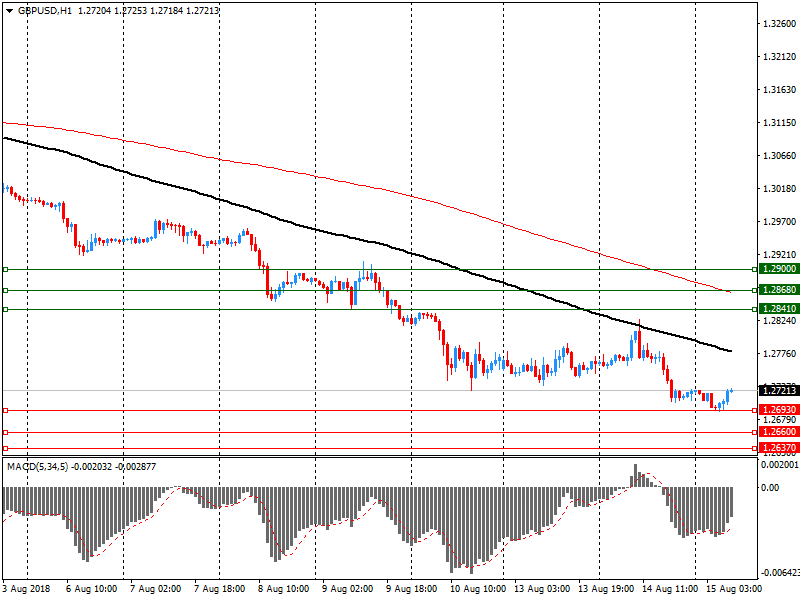Select the 1.28680 green level price label
This screenshot has height=600, width=800.
click(x=779, y=290)
